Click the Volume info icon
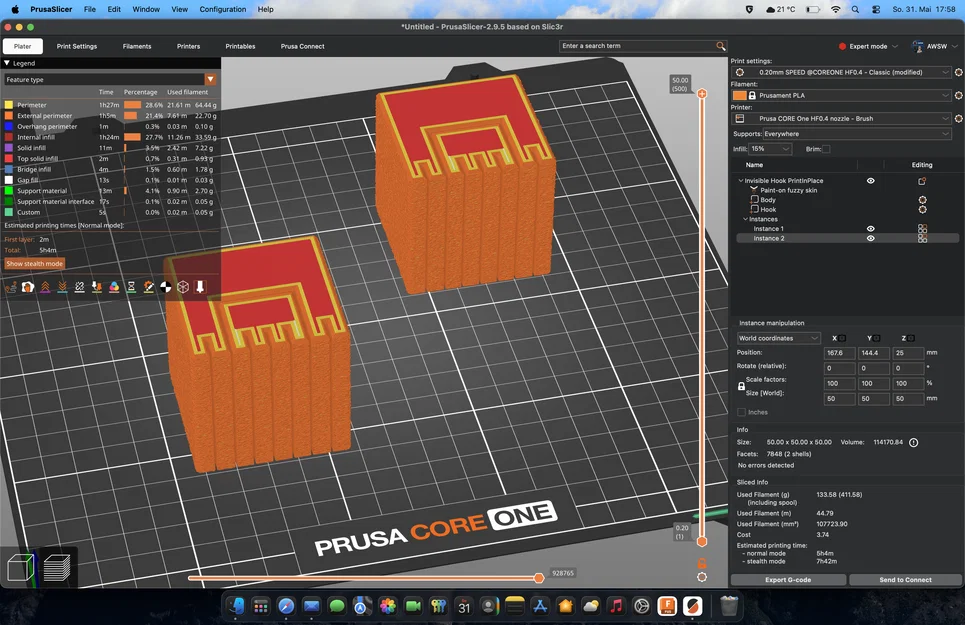 (x=913, y=442)
